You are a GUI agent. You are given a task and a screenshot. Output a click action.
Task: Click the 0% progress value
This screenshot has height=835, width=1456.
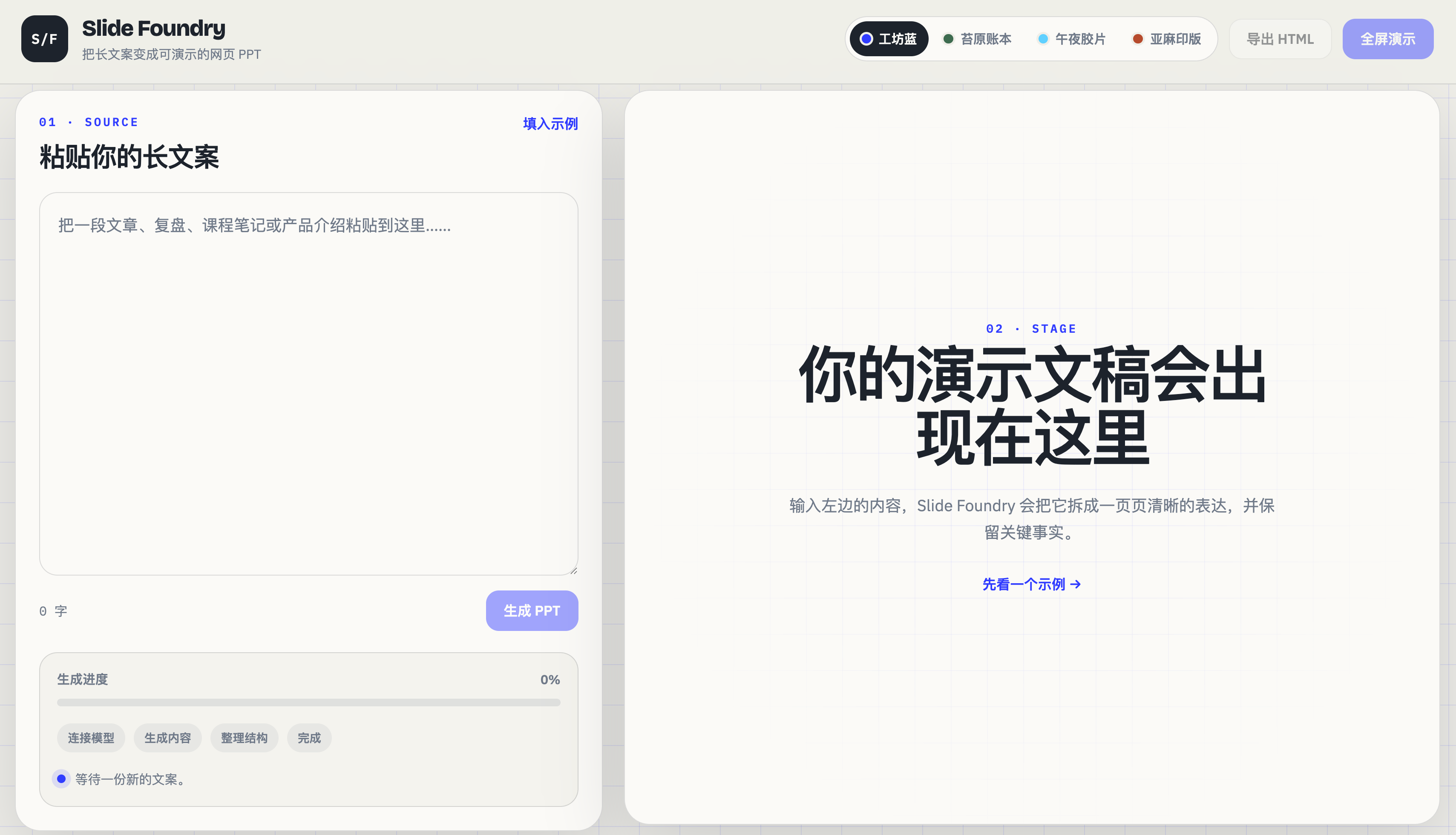pos(550,680)
